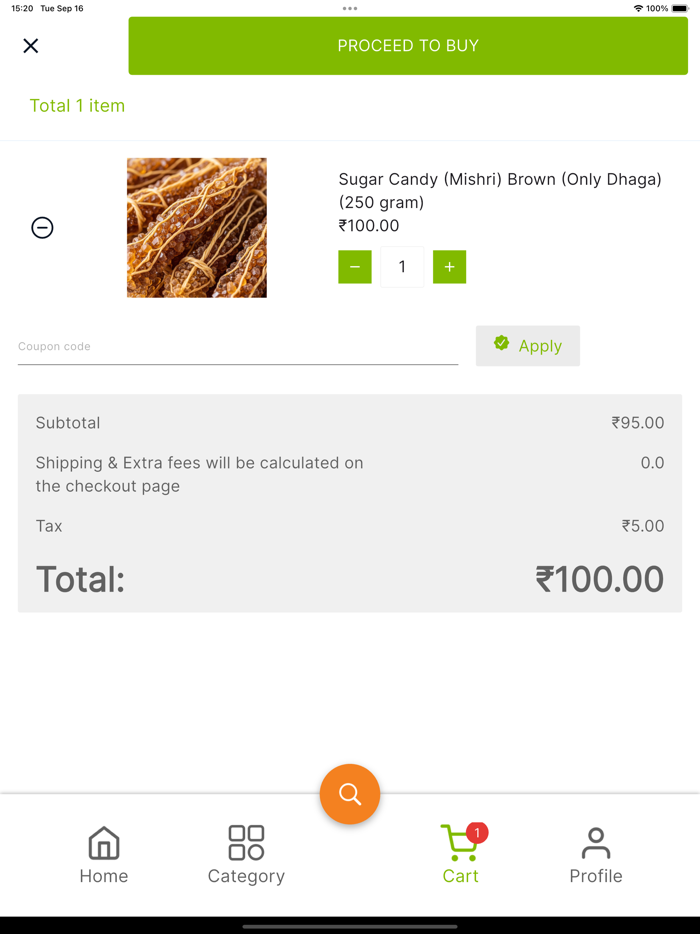The image size is (700, 934).
Task: Go to the Home tab
Action: click(x=104, y=855)
